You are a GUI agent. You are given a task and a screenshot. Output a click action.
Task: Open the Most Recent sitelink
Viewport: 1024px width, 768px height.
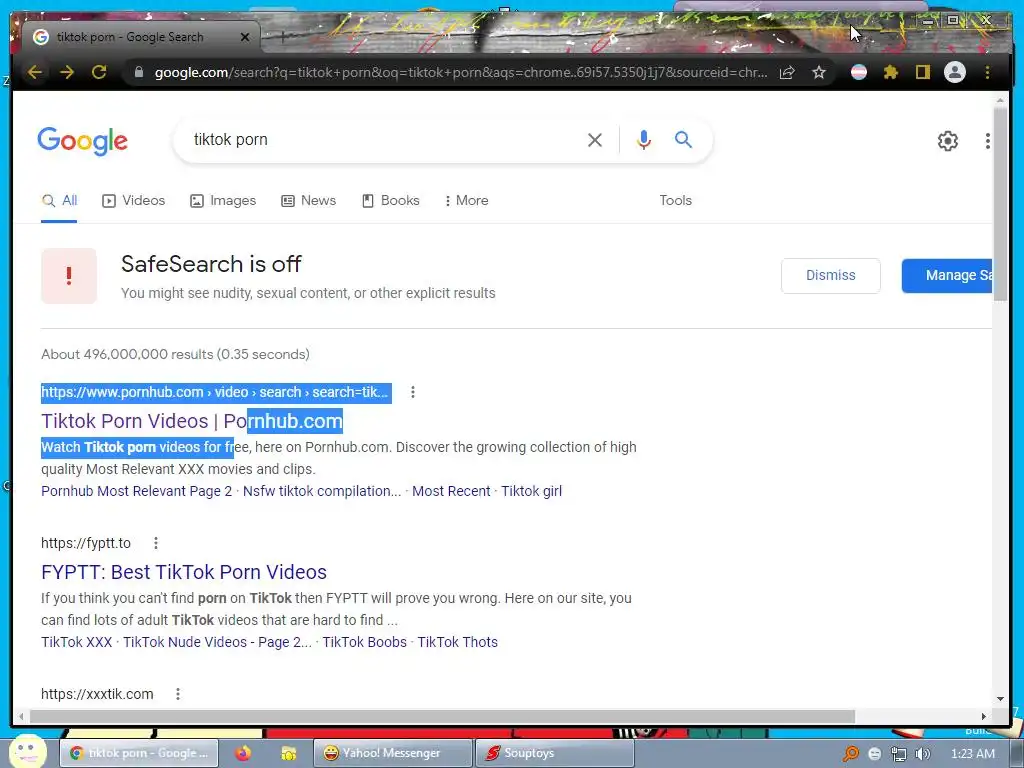tap(451, 491)
